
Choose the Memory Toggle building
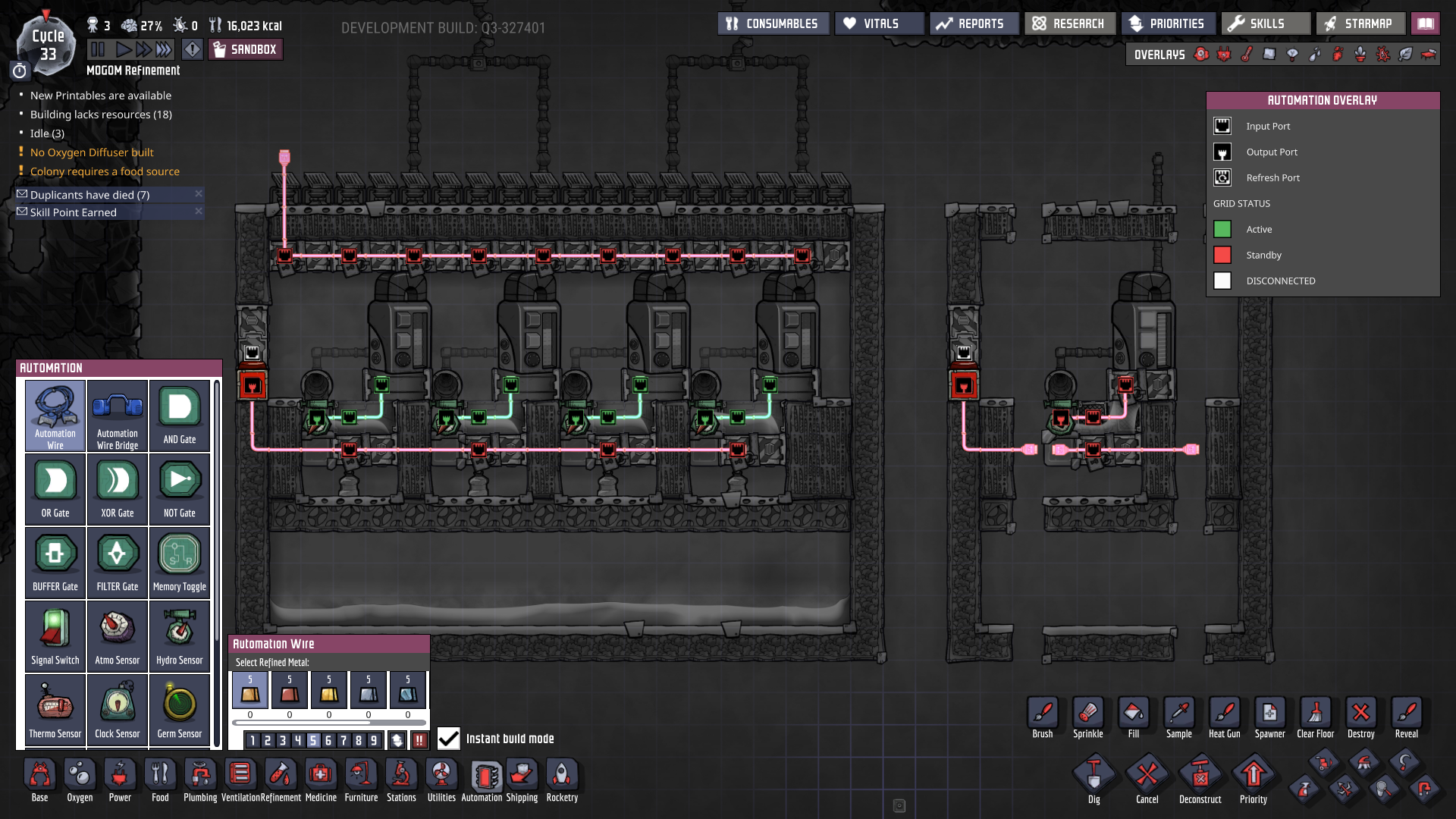pos(179,561)
